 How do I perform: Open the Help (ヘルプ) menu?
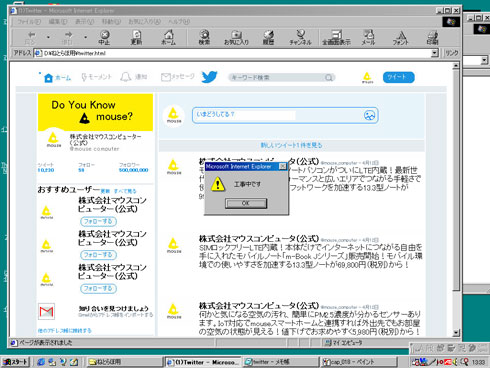[x=179, y=22]
